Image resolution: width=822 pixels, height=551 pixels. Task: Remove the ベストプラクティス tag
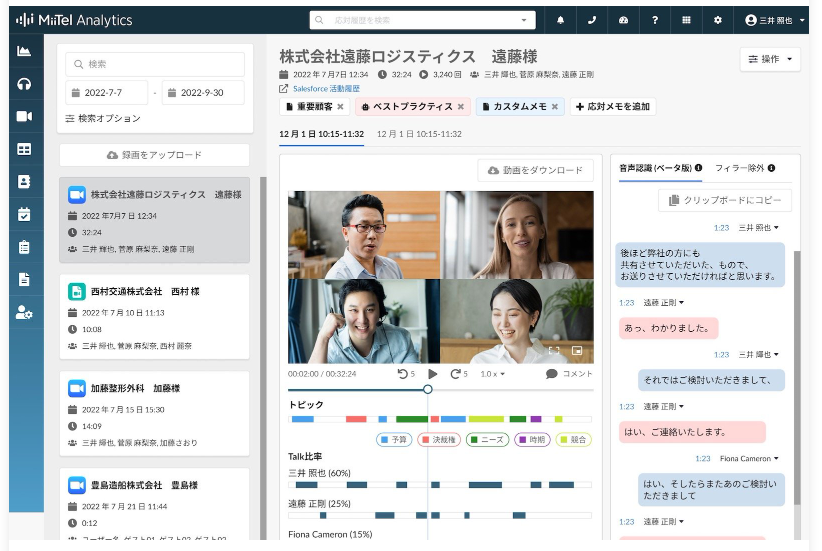461,106
